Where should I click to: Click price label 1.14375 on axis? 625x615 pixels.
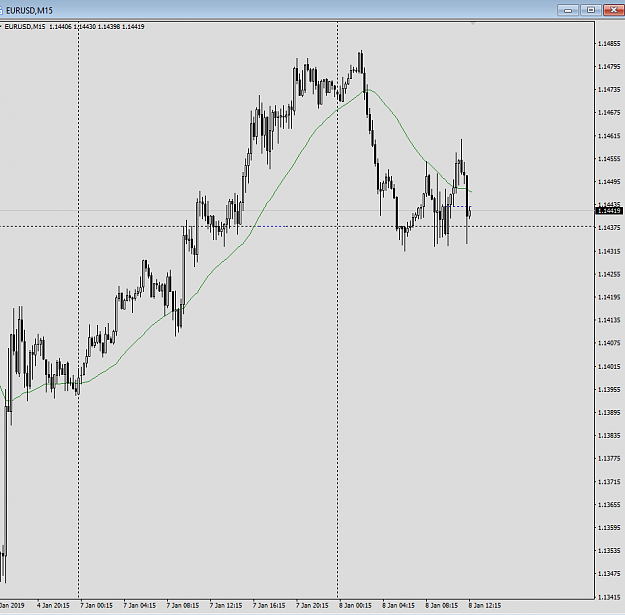click(609, 228)
